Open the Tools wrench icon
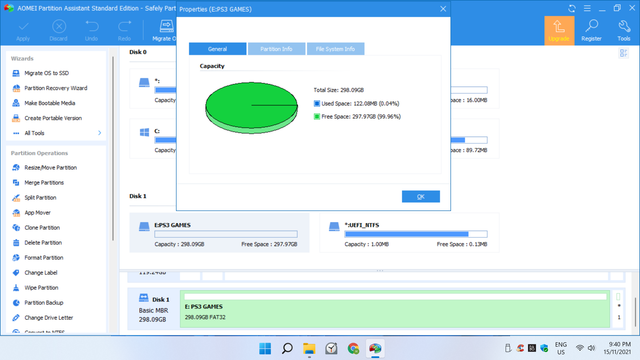 (624, 27)
